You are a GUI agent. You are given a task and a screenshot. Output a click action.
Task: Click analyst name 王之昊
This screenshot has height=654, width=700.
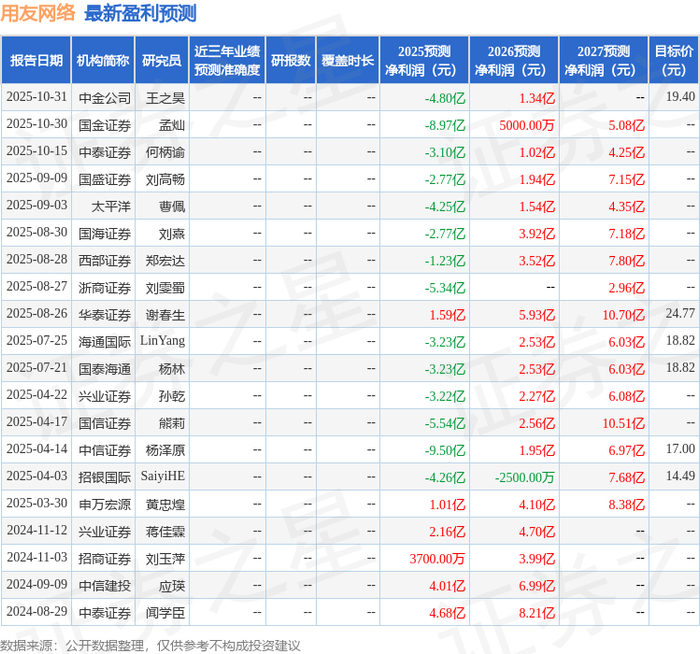pyautogui.click(x=165, y=98)
